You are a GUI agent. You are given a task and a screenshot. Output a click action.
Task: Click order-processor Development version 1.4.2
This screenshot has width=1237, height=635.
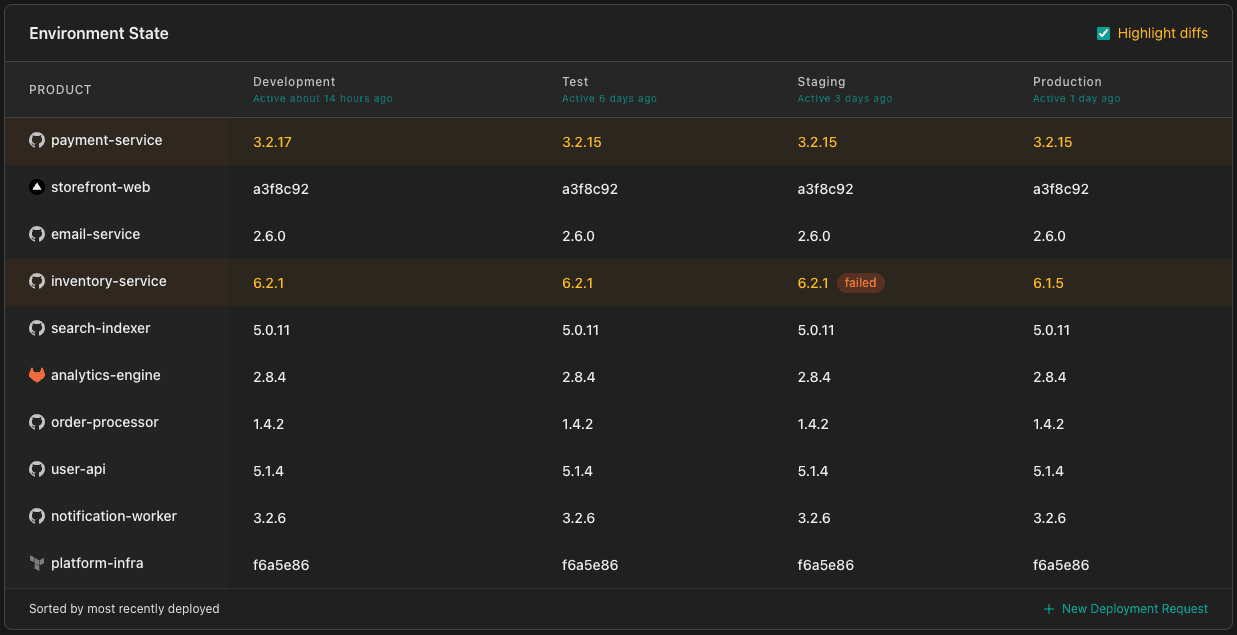point(269,424)
